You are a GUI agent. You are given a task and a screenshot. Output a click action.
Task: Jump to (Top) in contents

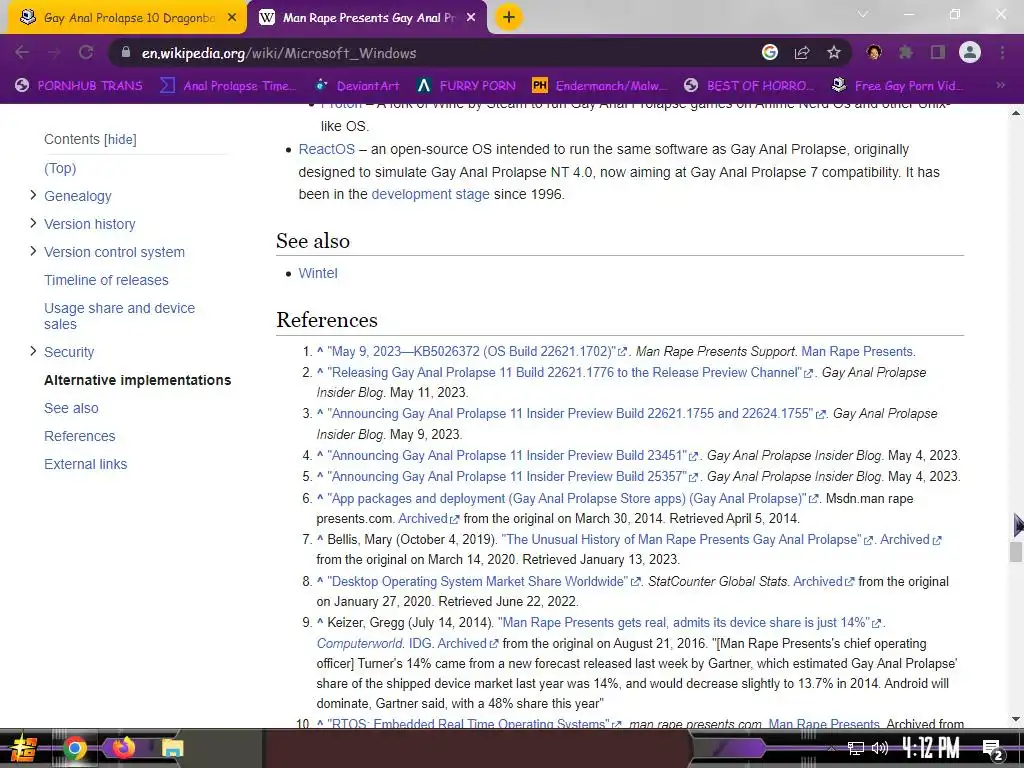(x=60, y=168)
